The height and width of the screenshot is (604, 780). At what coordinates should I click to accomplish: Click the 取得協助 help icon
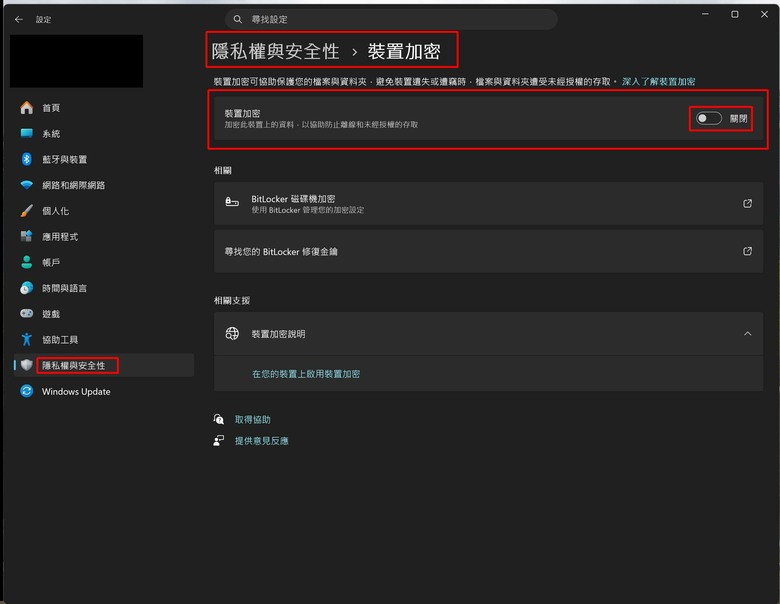click(218, 419)
